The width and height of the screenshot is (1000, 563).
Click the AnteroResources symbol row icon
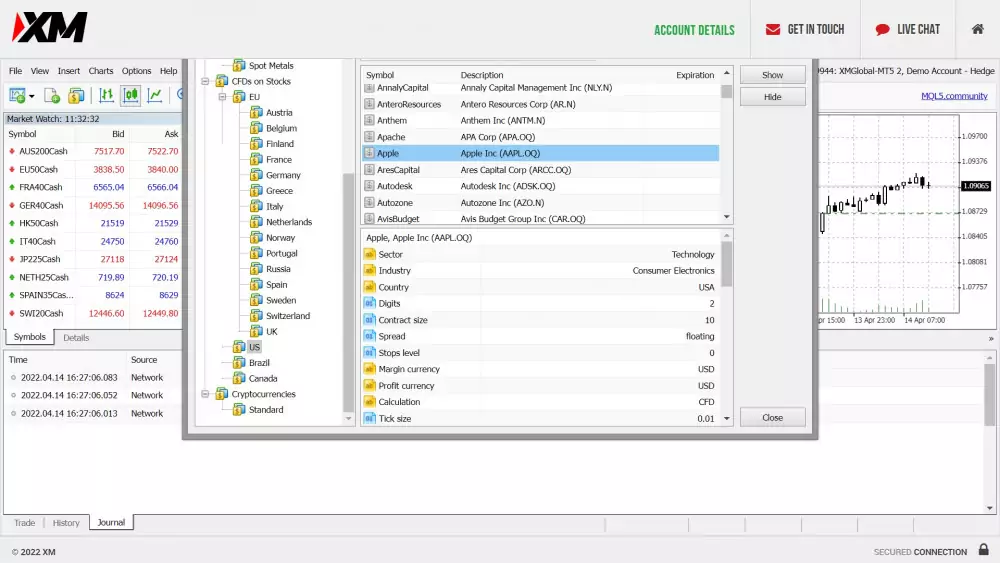(x=369, y=104)
